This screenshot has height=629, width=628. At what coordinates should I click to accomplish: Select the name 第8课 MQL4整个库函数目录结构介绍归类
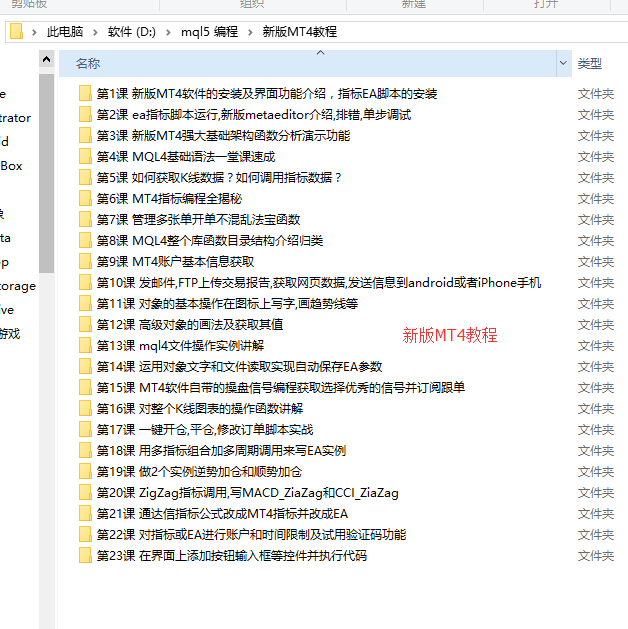[x=210, y=240]
